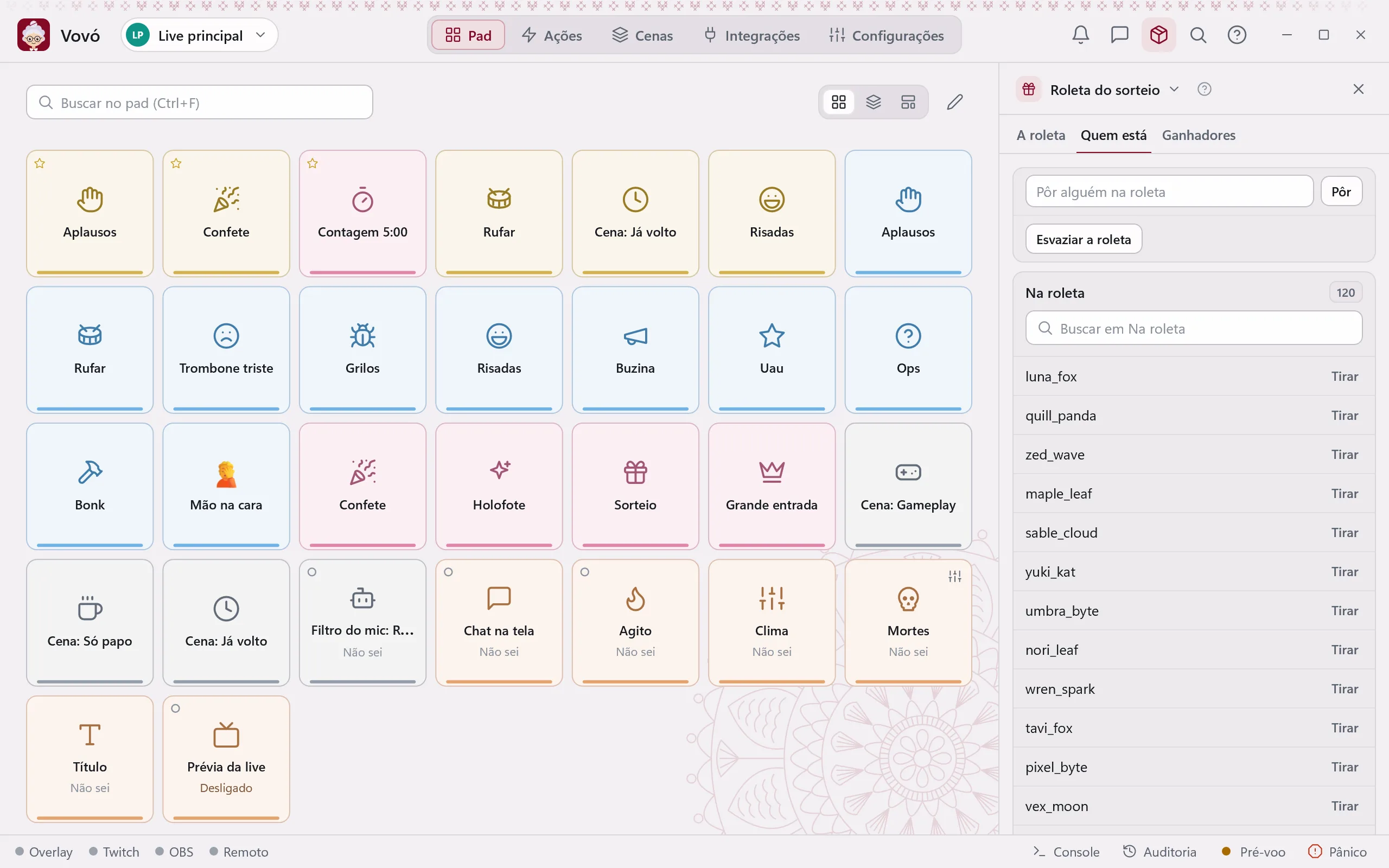Click Tirar next to quill_panda

click(1345, 415)
